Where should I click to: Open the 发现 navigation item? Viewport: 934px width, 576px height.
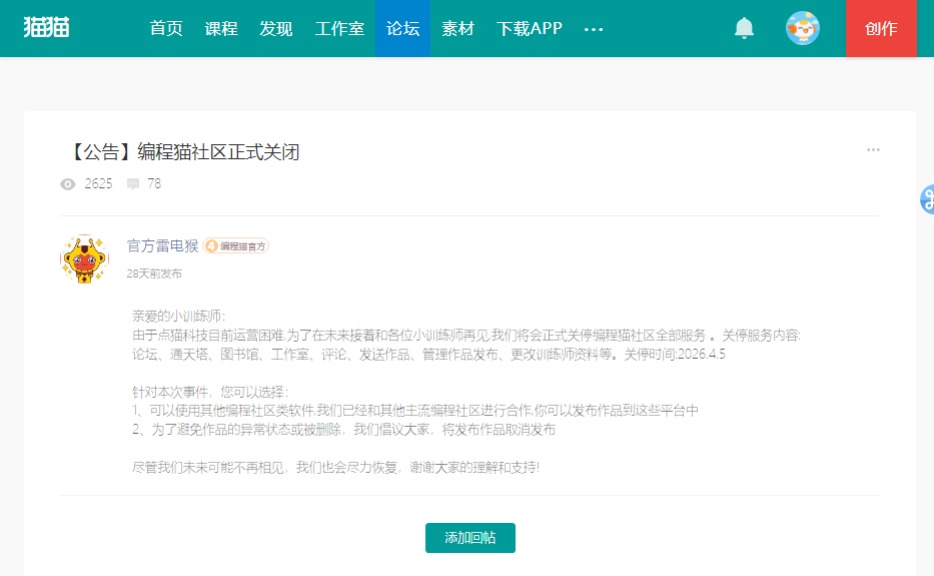pyautogui.click(x=276, y=28)
